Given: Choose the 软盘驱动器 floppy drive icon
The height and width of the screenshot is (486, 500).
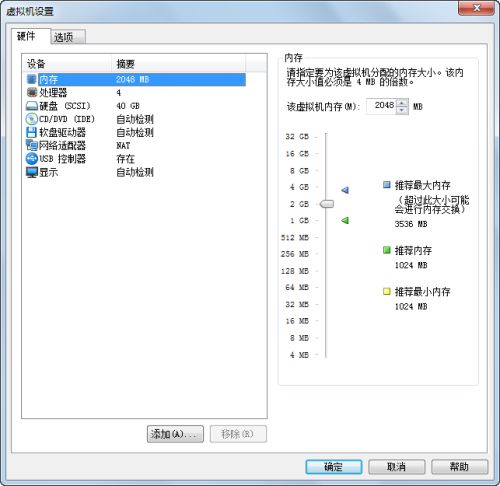Looking at the screenshot, I should [x=32, y=132].
